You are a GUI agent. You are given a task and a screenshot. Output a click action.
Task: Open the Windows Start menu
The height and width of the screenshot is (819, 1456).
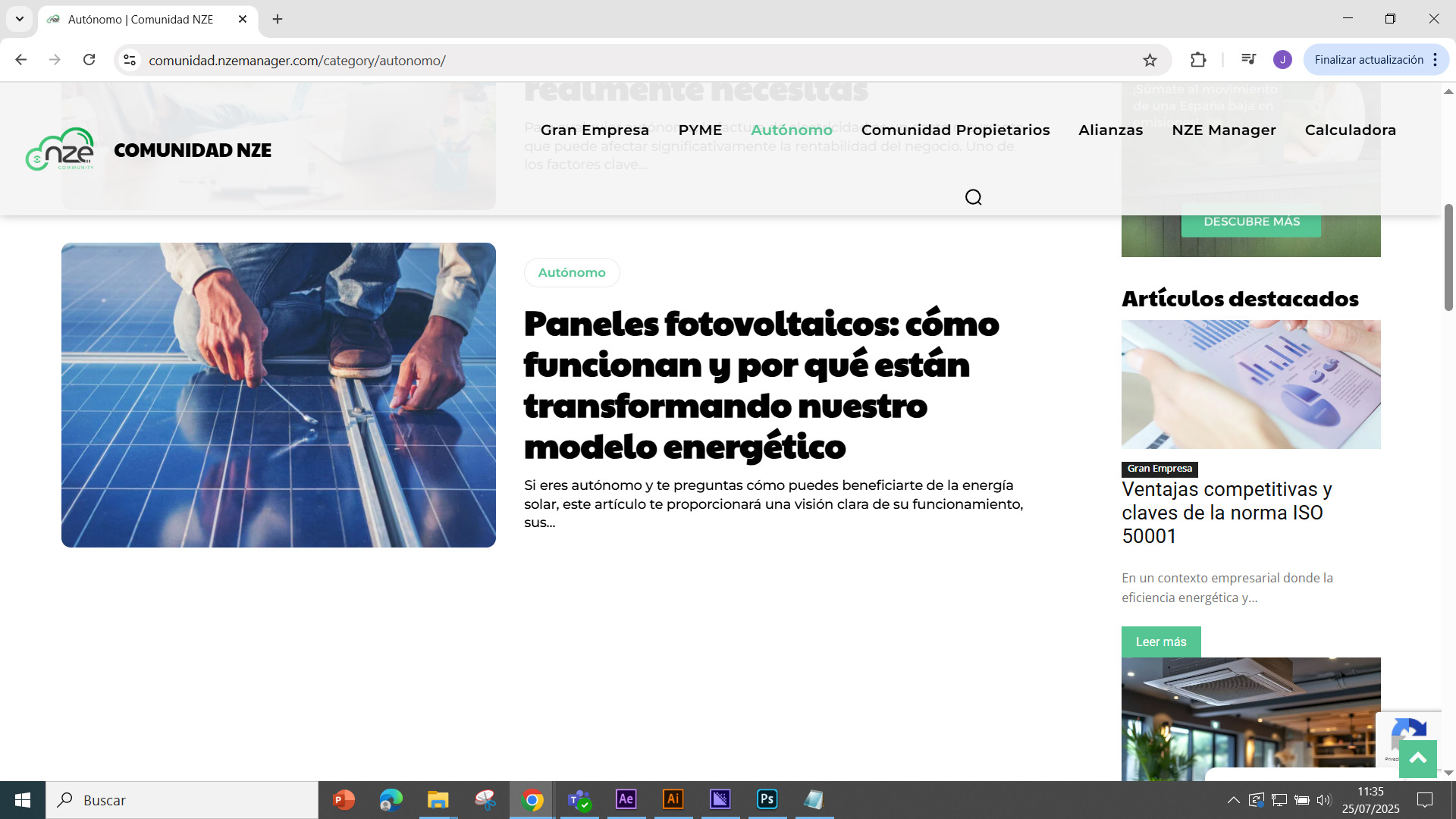(x=23, y=800)
